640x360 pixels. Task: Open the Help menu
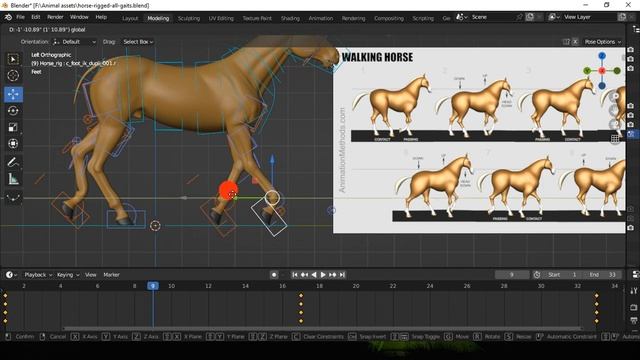coord(101,17)
